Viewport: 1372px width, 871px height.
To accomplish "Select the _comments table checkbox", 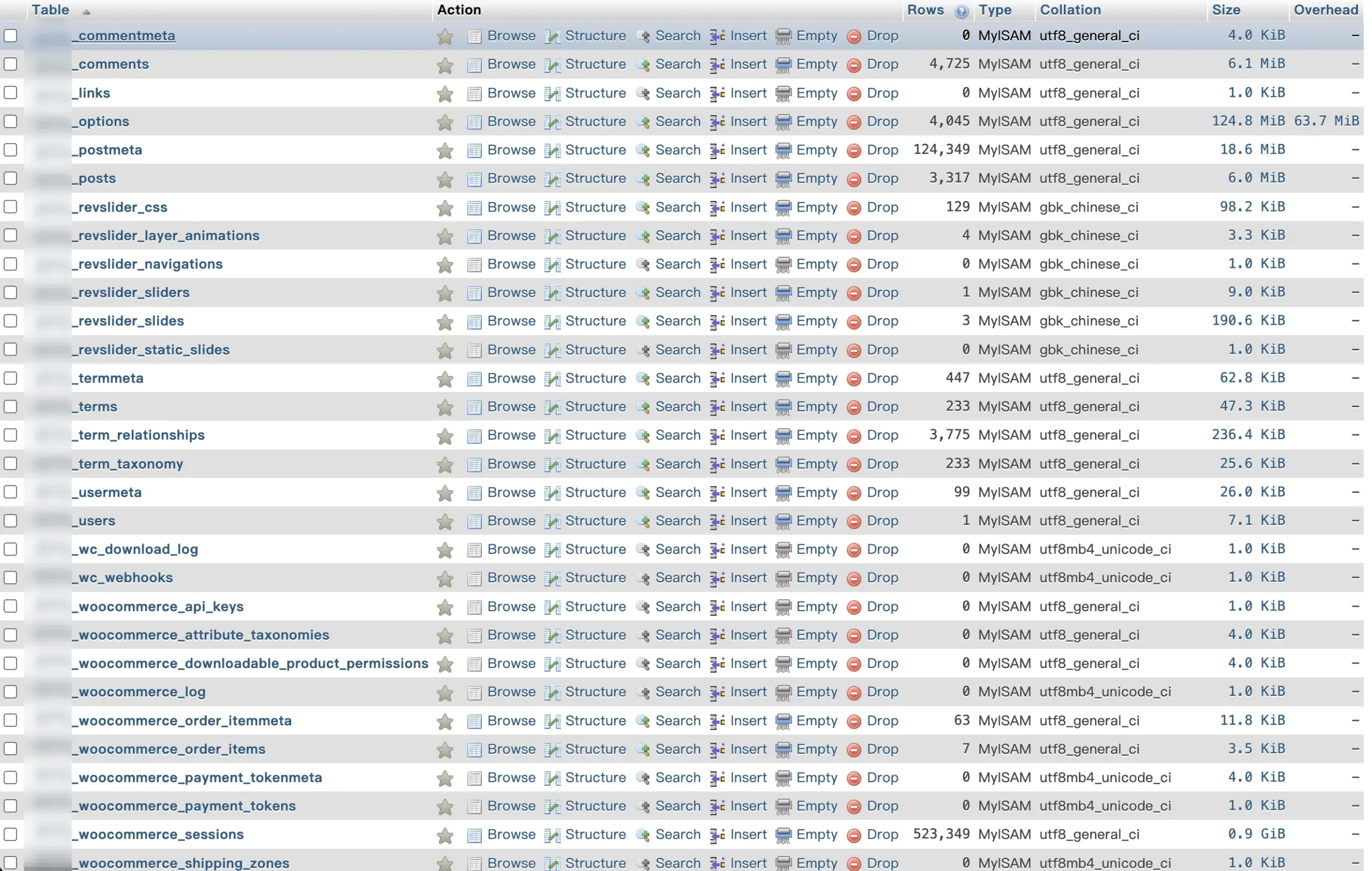I will pos(10,64).
